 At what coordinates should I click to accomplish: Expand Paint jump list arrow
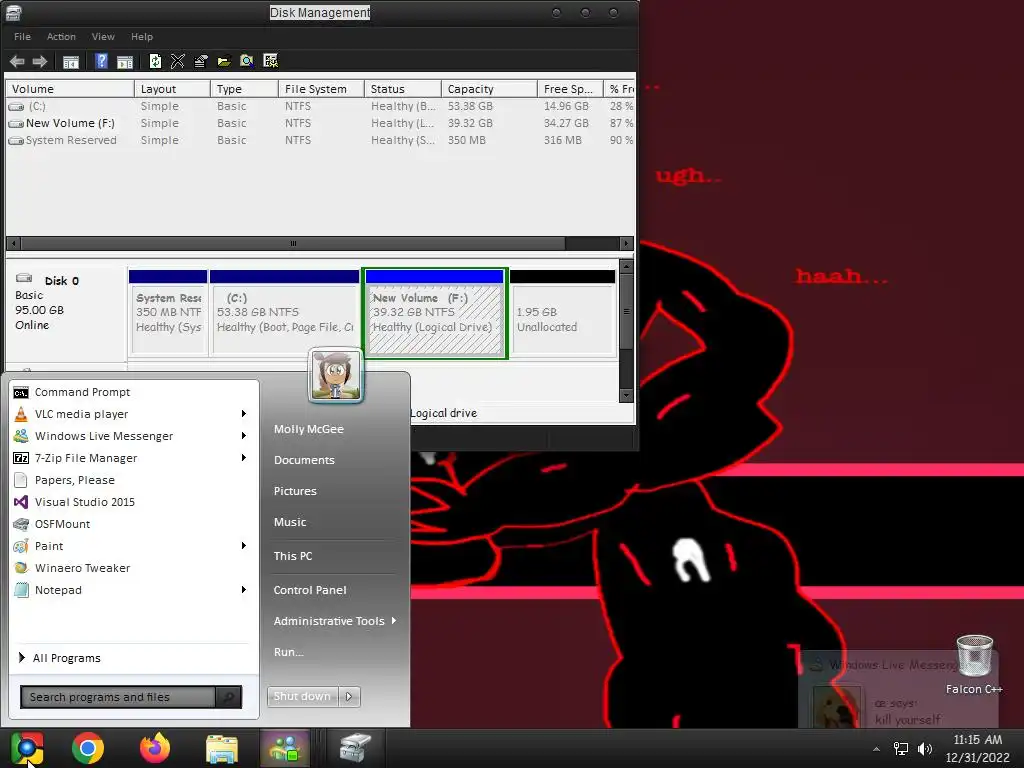click(x=244, y=545)
